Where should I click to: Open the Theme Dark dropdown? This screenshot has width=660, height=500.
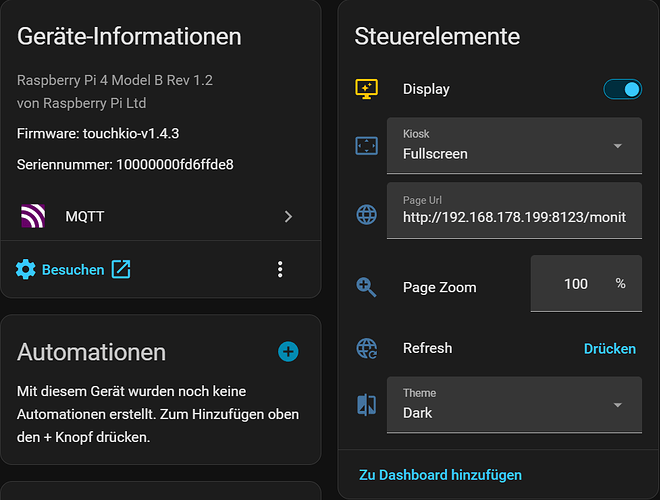point(514,405)
